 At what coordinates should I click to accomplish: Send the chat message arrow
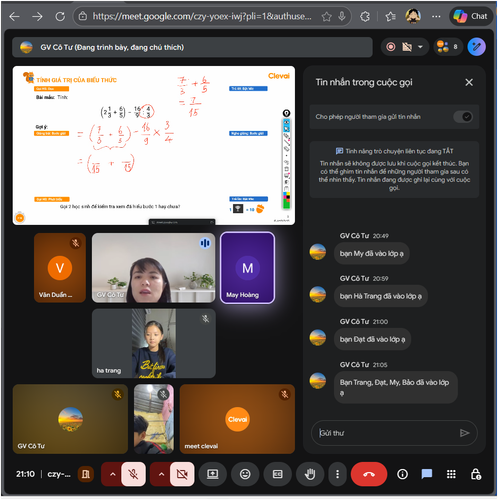[x=465, y=433]
